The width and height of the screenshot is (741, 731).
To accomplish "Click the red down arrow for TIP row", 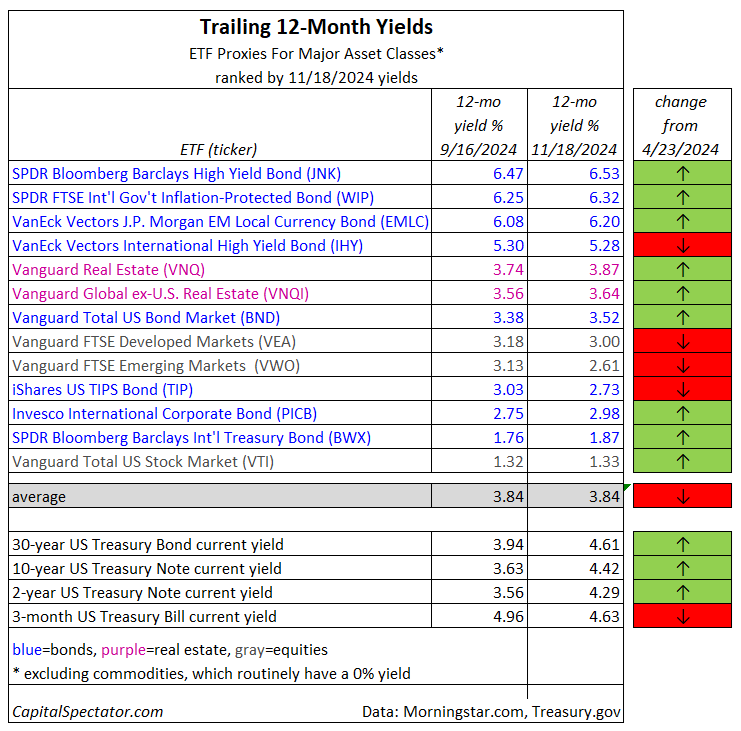I will tap(683, 390).
